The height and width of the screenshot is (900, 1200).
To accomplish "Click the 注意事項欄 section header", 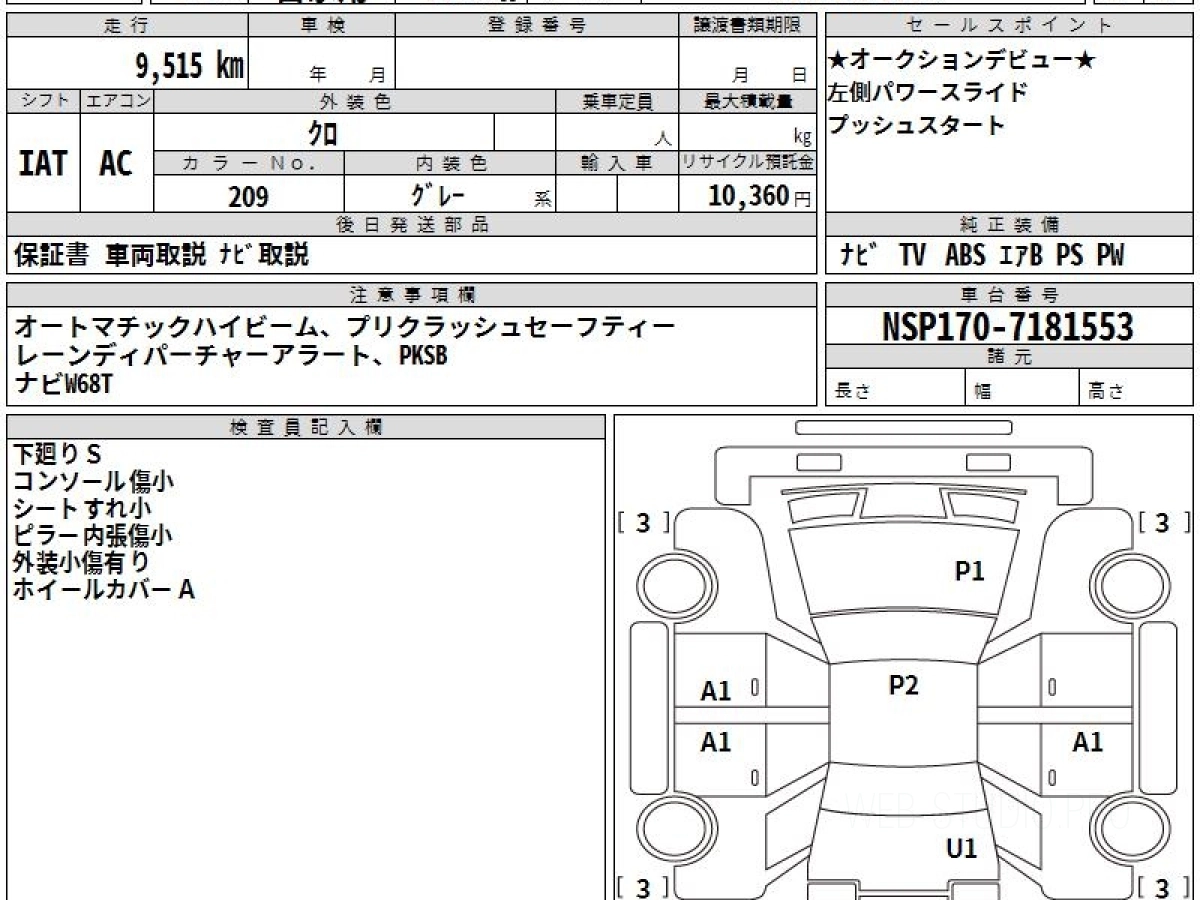I will tap(411, 295).
